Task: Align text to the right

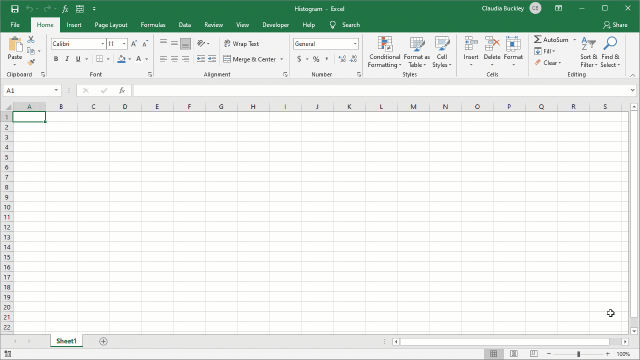Action: 185,59
